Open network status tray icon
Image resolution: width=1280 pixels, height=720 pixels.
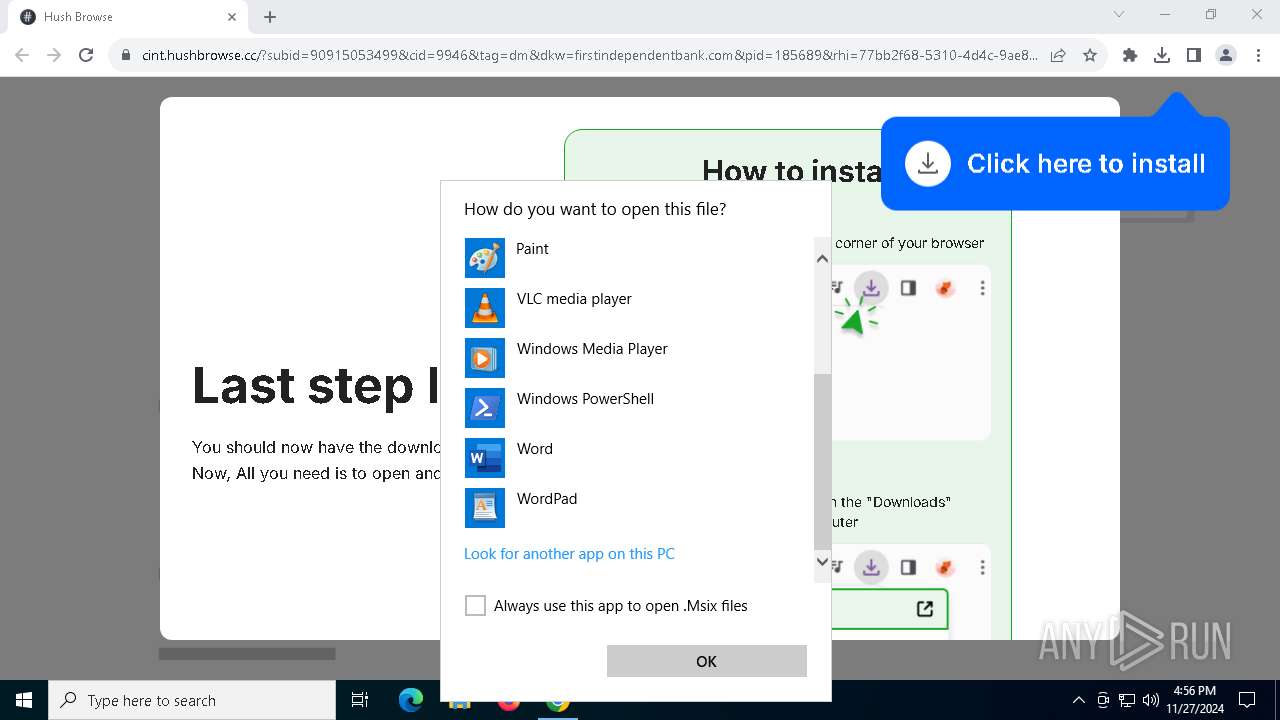pyautogui.click(x=1127, y=700)
